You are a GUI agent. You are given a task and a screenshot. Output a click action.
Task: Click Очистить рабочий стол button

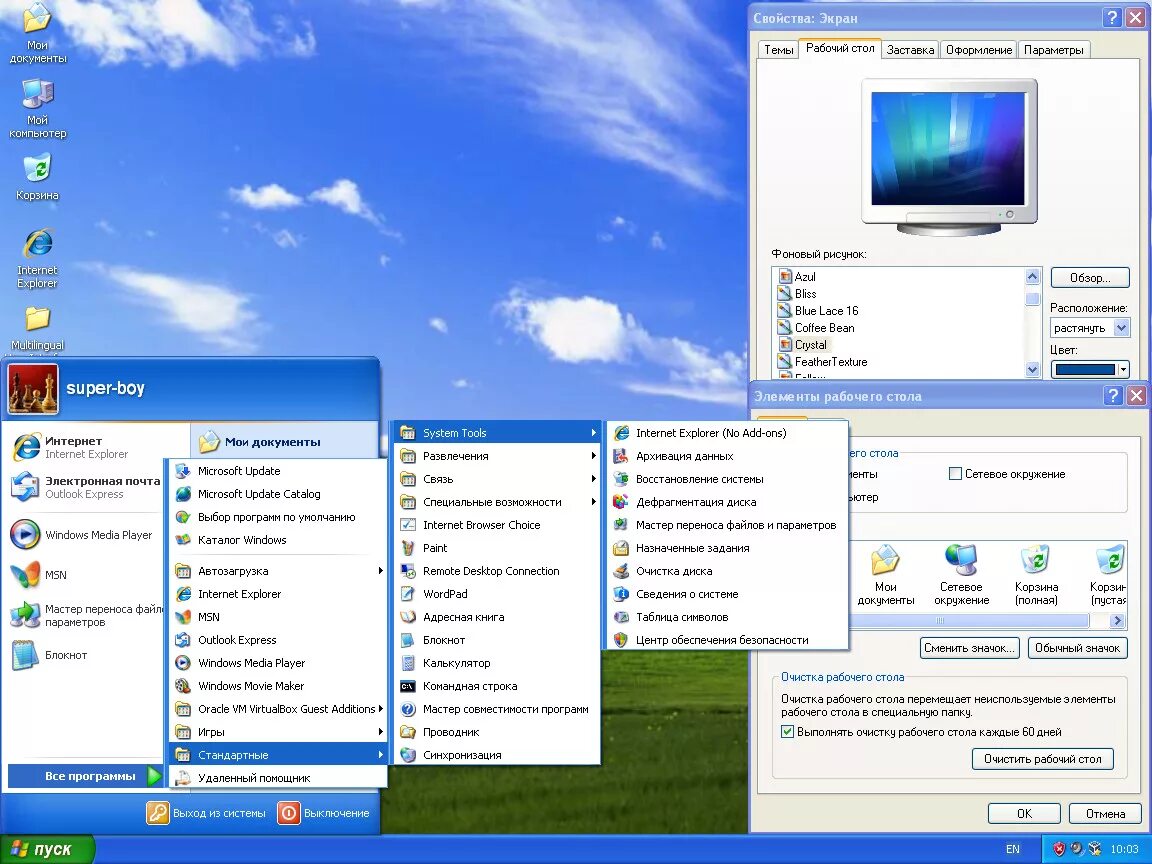click(x=1043, y=759)
